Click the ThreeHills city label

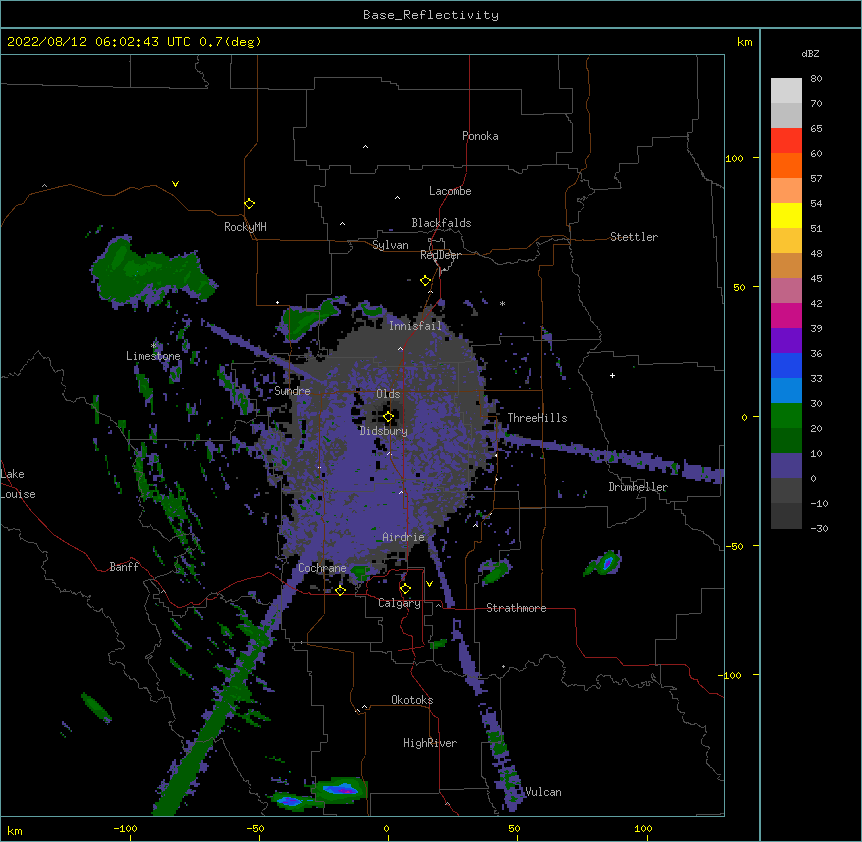click(x=537, y=418)
